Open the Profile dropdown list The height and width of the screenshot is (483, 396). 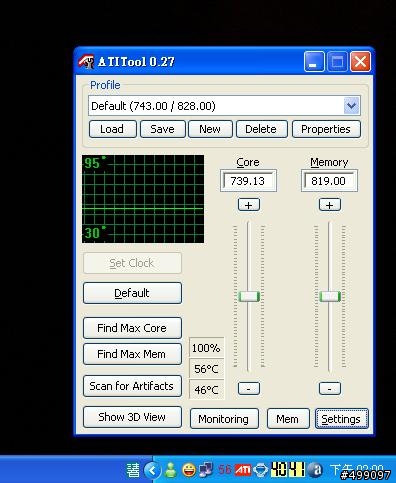tap(352, 106)
